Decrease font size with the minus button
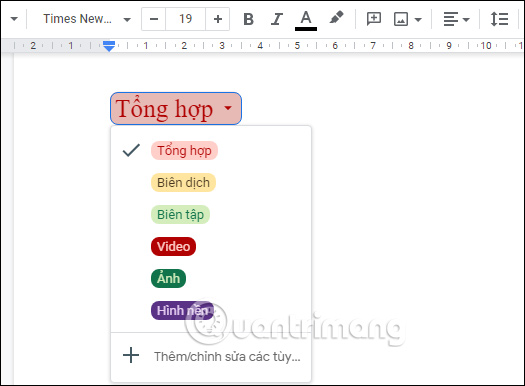 pyautogui.click(x=154, y=19)
